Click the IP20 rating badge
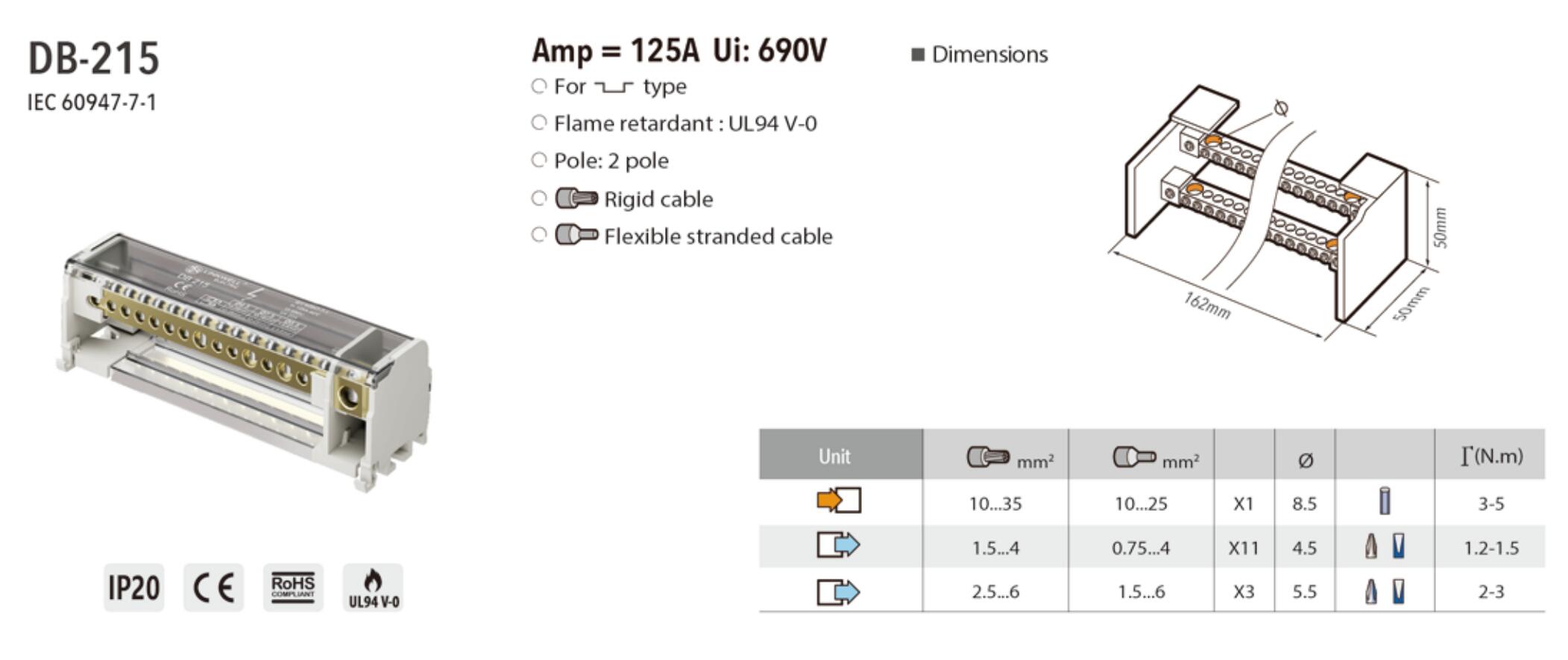The height and width of the screenshot is (660, 1568). pos(133,588)
